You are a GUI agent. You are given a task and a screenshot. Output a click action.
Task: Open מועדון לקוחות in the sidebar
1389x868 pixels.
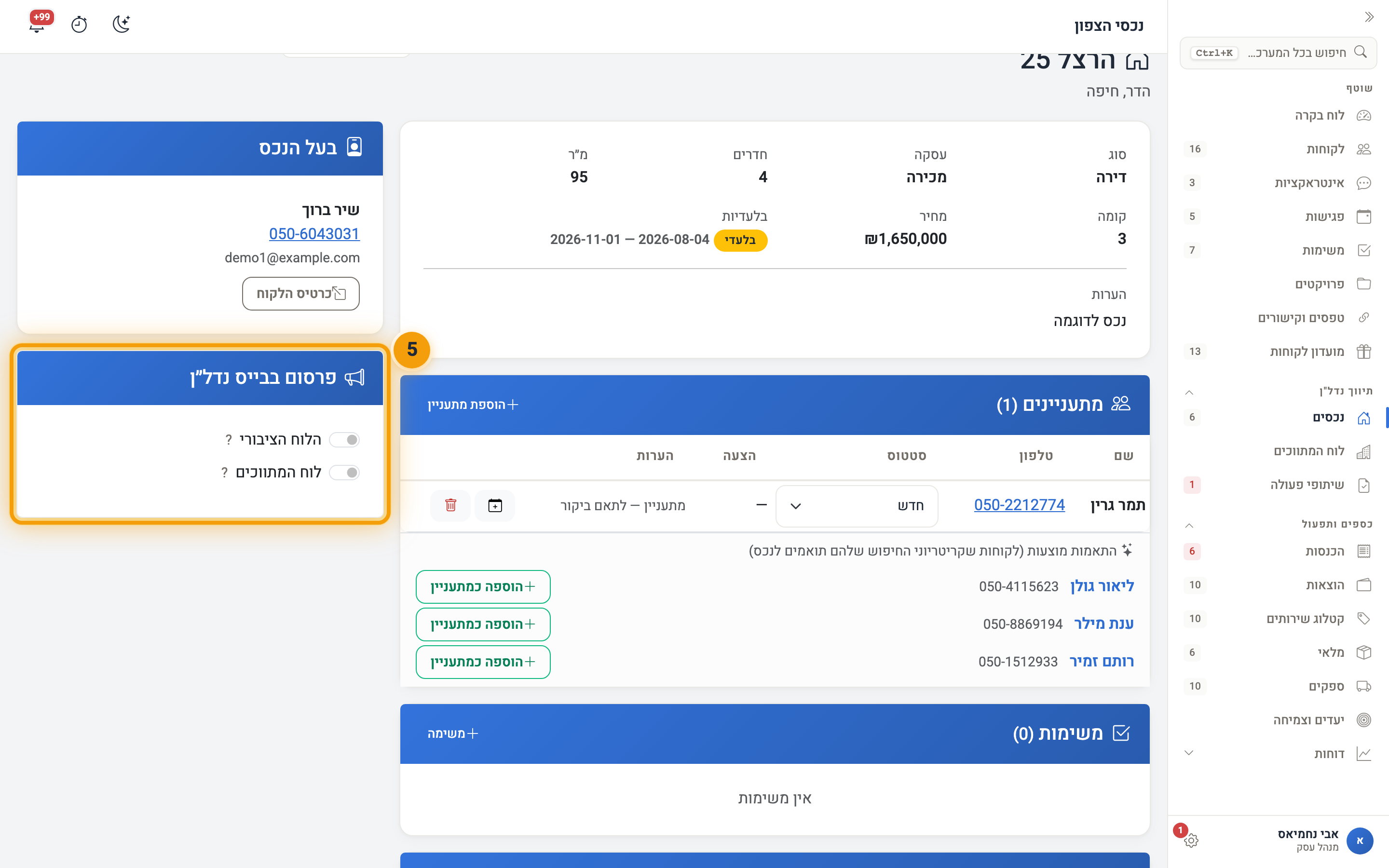[x=1278, y=352]
